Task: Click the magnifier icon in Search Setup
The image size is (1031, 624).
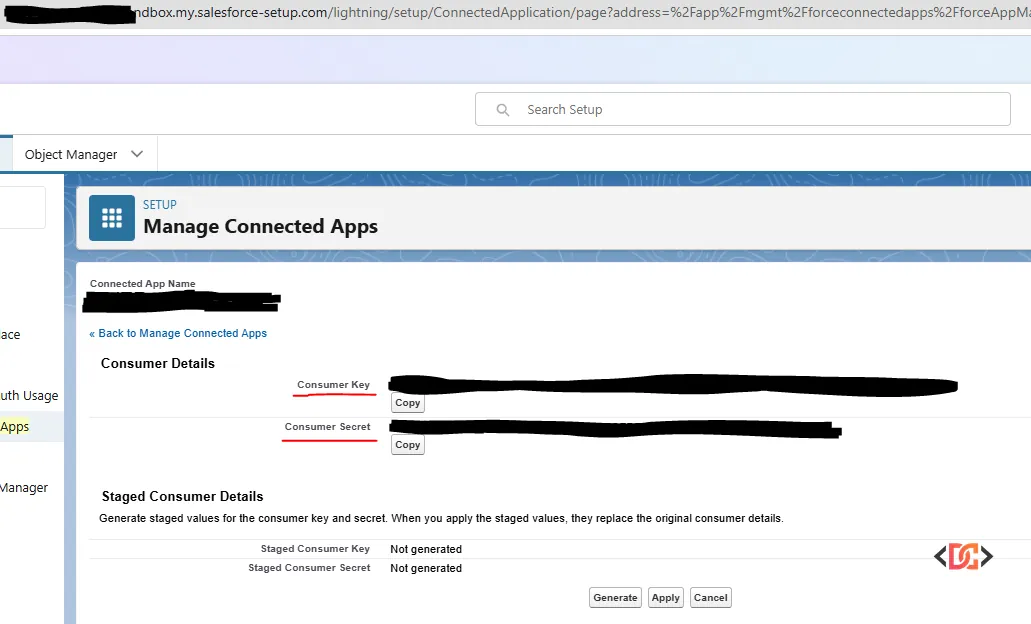Action: (x=503, y=110)
